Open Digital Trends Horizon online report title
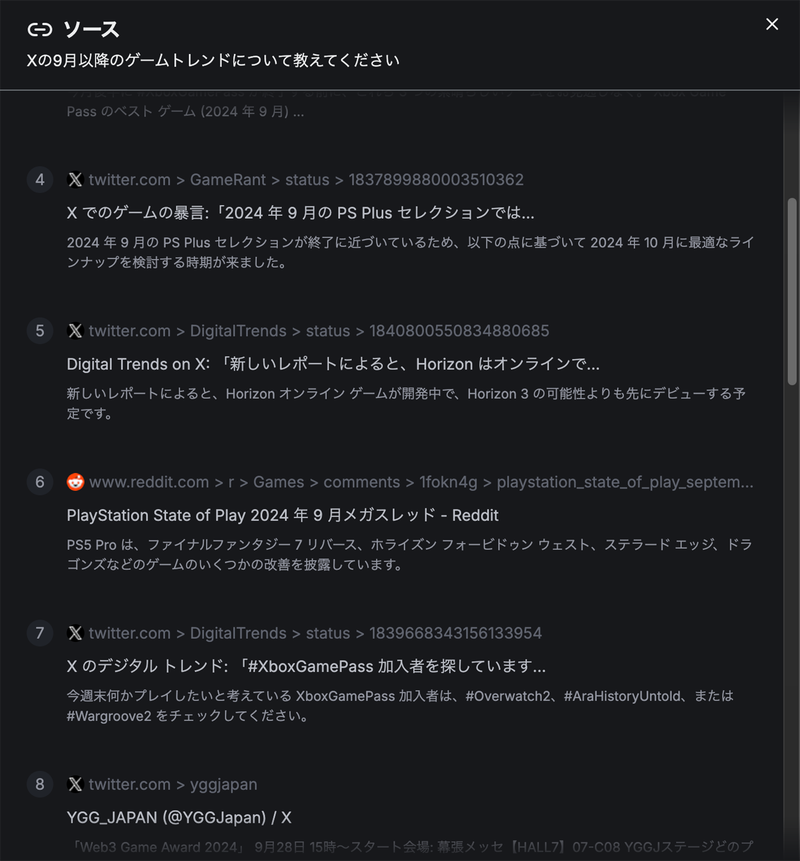The image size is (800, 861). click(333, 364)
